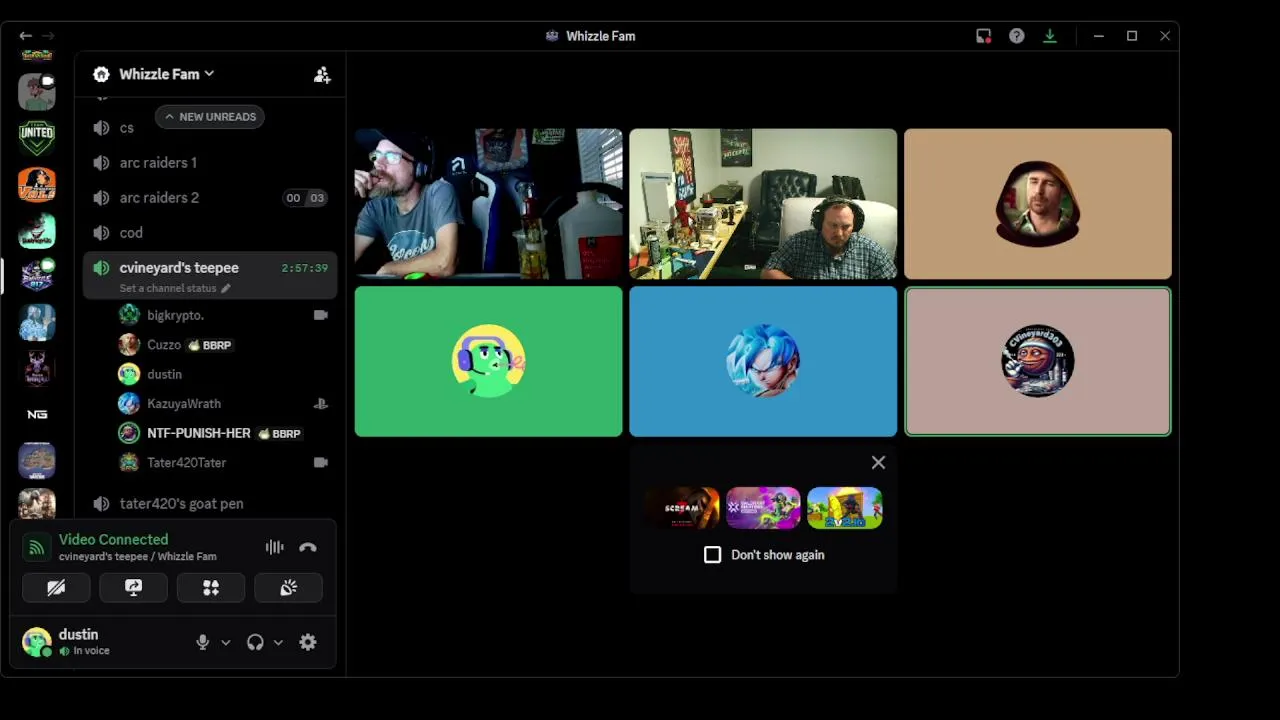Viewport: 1280px width, 720px height.
Task: Join the arc raiders 1 voice channel
Action: click(x=210, y=163)
